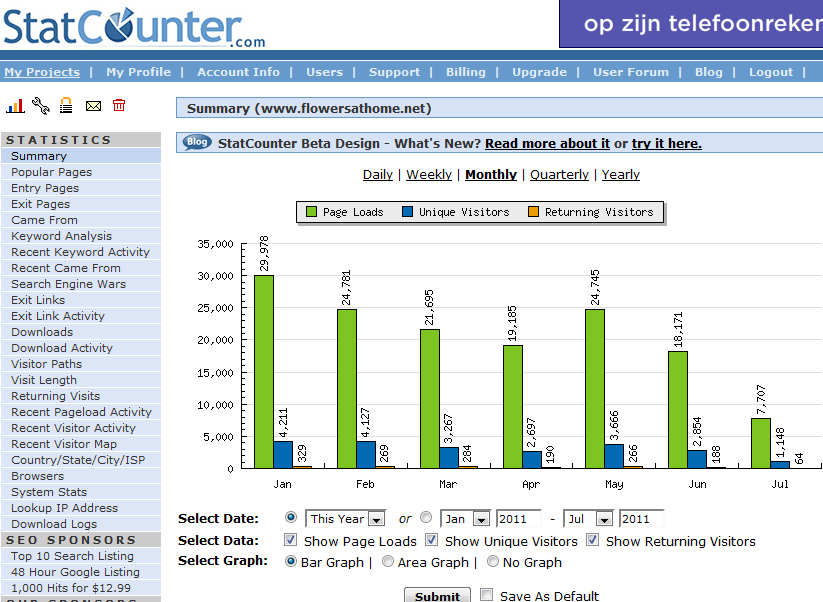Select the Bar Graph radio option
The image size is (823, 602).
click(x=291, y=562)
